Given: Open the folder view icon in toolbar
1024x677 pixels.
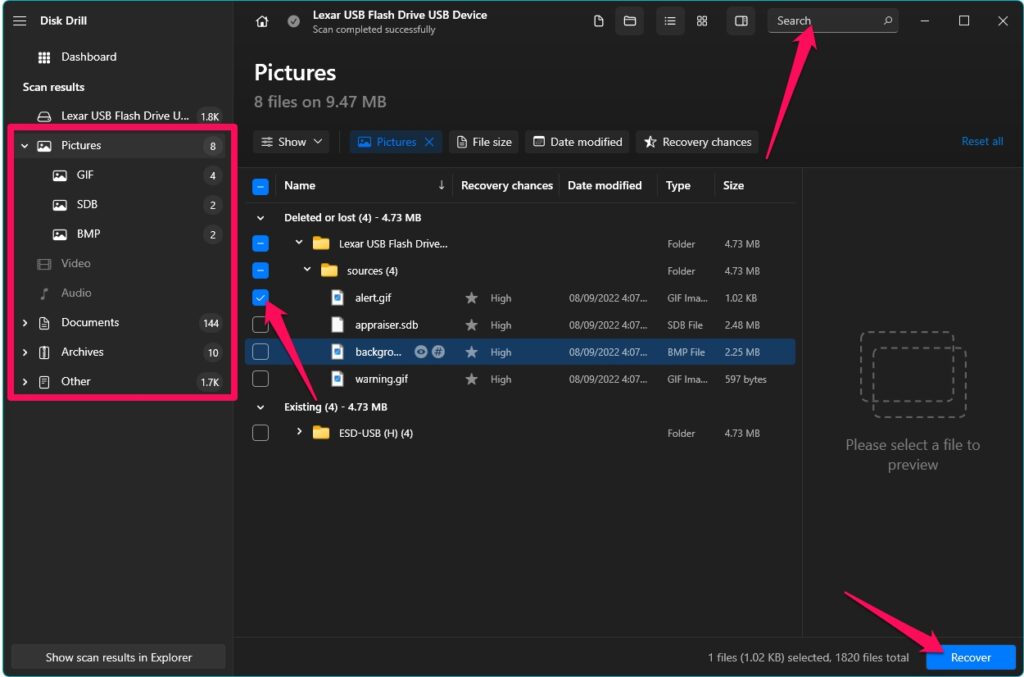Looking at the screenshot, I should point(629,20).
